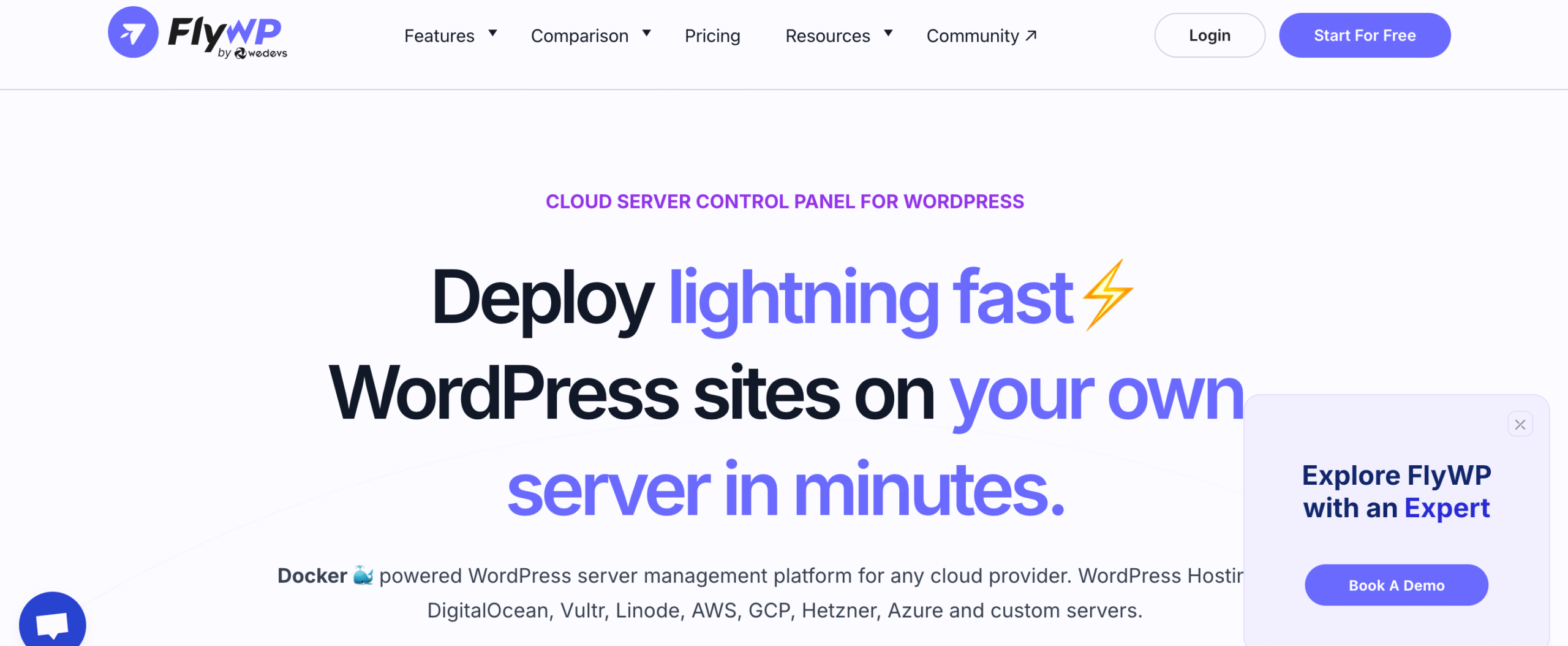Open the Pricing page
Viewport: 1568px width, 646px height.
[712, 36]
